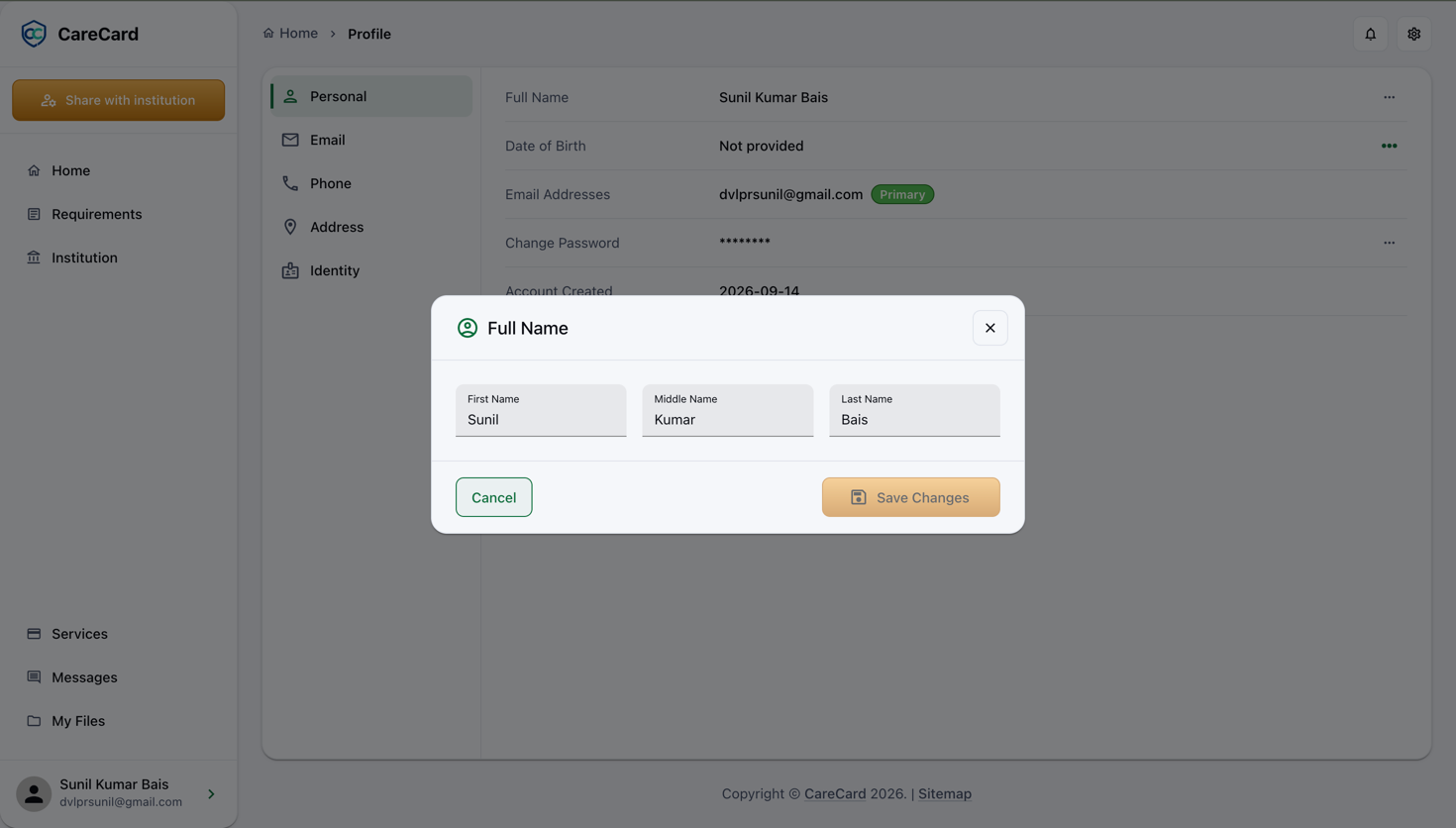Click the Full Name dialog person icon
This screenshot has height=828, width=1456.
click(x=468, y=328)
